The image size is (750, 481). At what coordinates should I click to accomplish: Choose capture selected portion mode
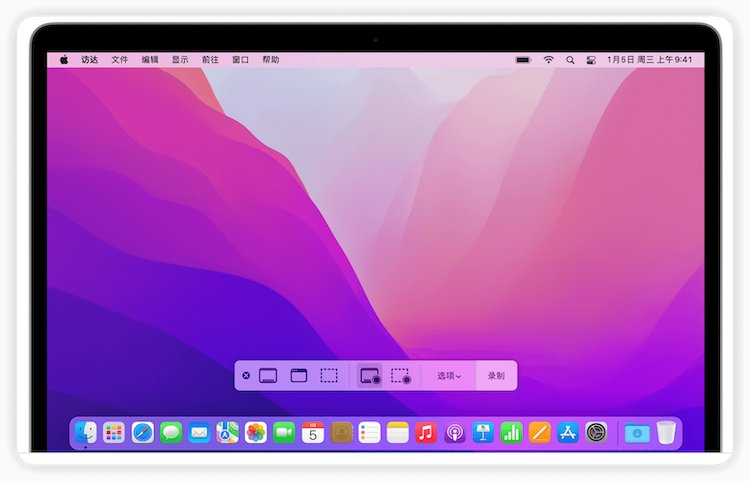[328, 376]
